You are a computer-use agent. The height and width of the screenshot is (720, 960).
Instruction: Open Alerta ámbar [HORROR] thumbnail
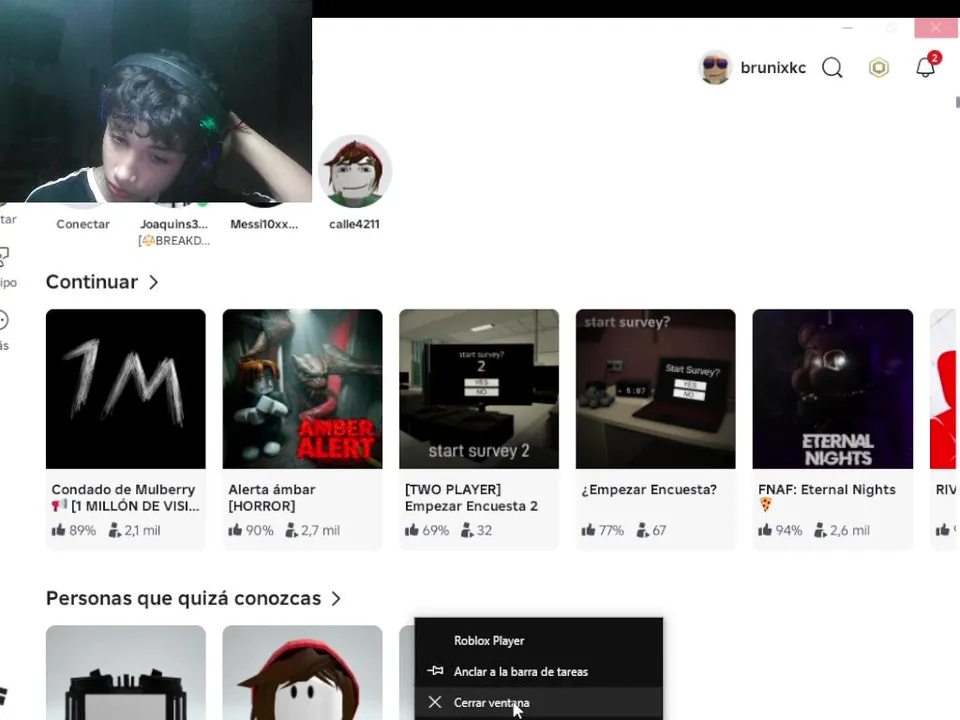click(302, 389)
